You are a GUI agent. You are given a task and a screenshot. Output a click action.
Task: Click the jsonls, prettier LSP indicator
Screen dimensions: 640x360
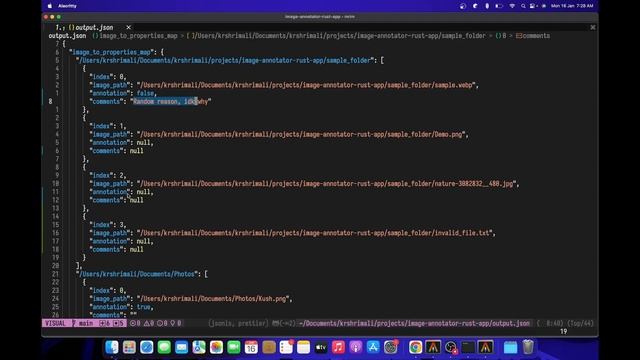238,323
